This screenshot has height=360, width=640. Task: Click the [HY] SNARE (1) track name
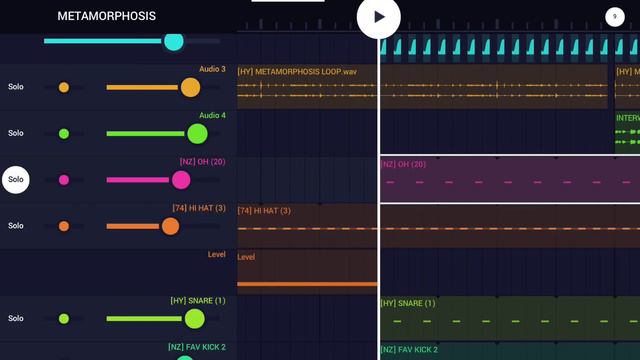tap(198, 301)
